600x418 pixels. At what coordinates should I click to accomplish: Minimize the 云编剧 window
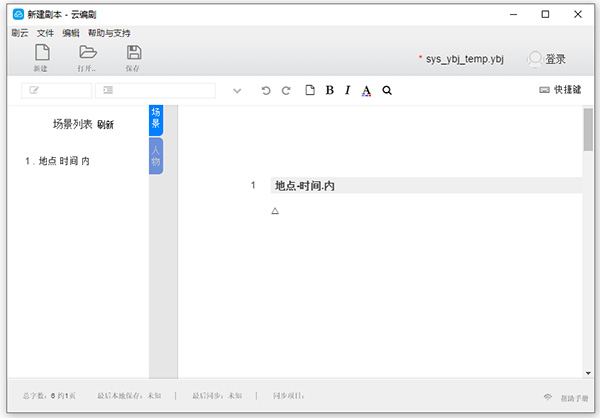[514, 15]
